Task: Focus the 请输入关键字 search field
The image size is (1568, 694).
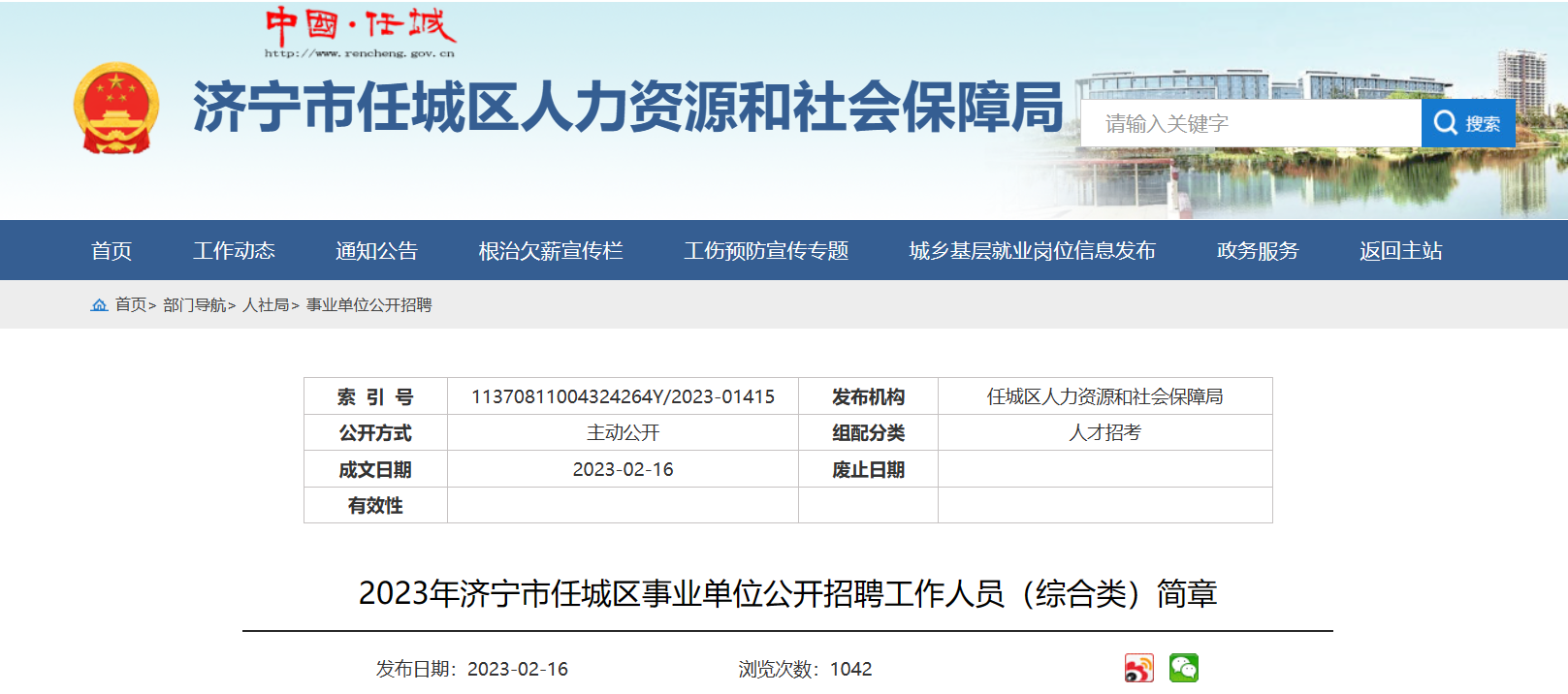Action: 1251,124
